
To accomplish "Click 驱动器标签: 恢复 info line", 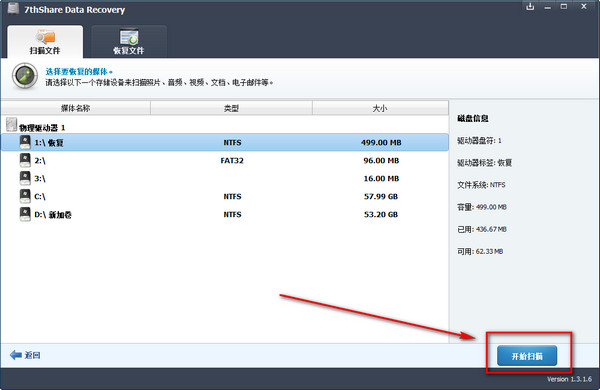I will (x=484, y=163).
